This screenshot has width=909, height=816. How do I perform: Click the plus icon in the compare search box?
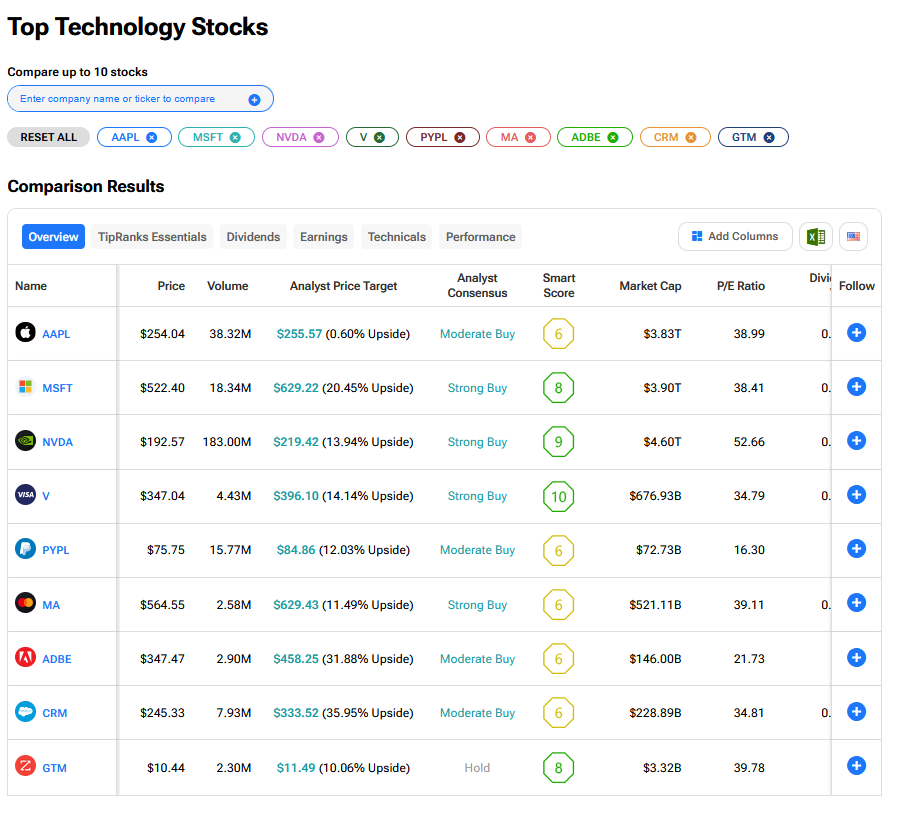pos(254,100)
